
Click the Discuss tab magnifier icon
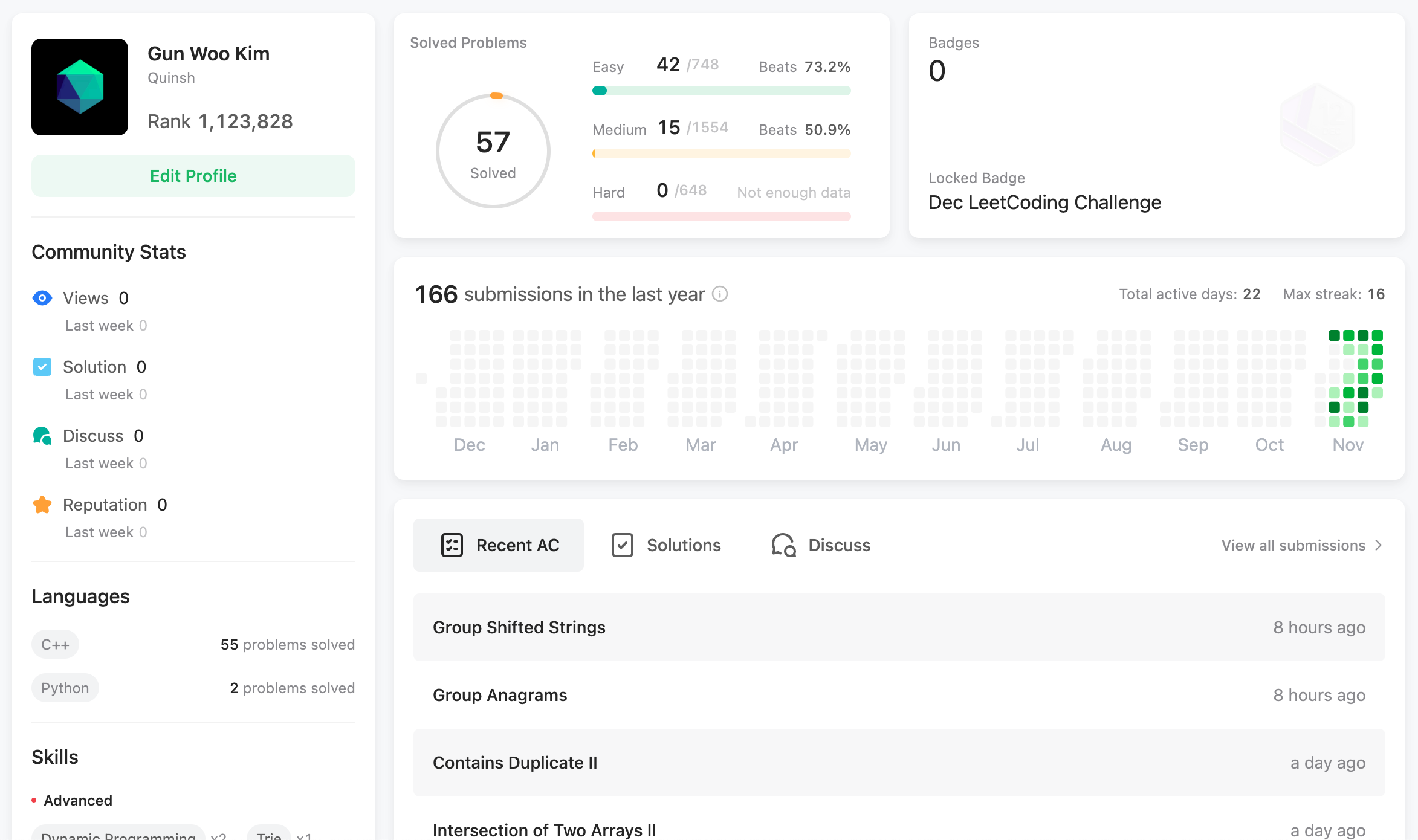click(x=784, y=545)
